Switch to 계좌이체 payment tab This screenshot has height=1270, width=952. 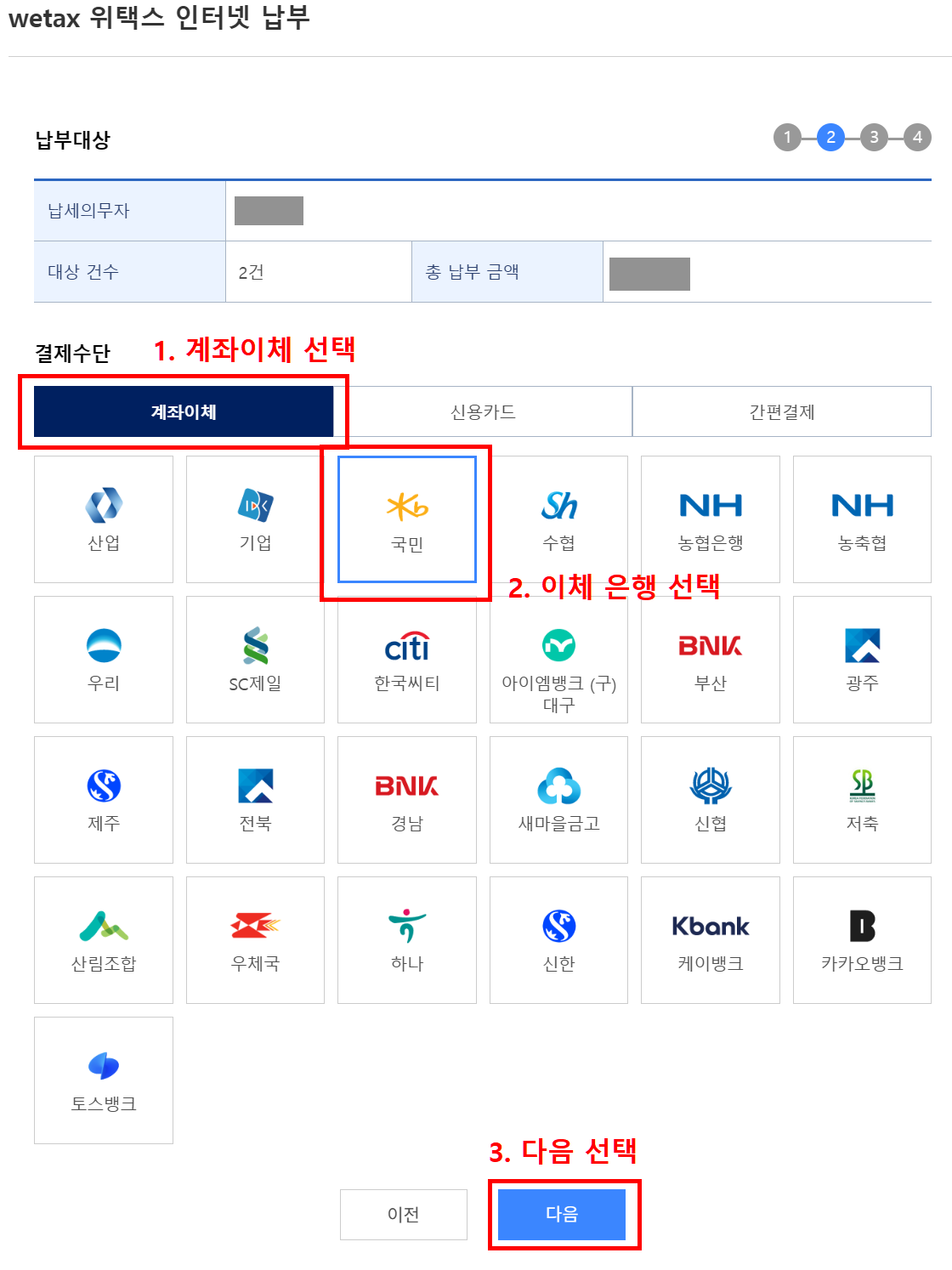coord(184,411)
